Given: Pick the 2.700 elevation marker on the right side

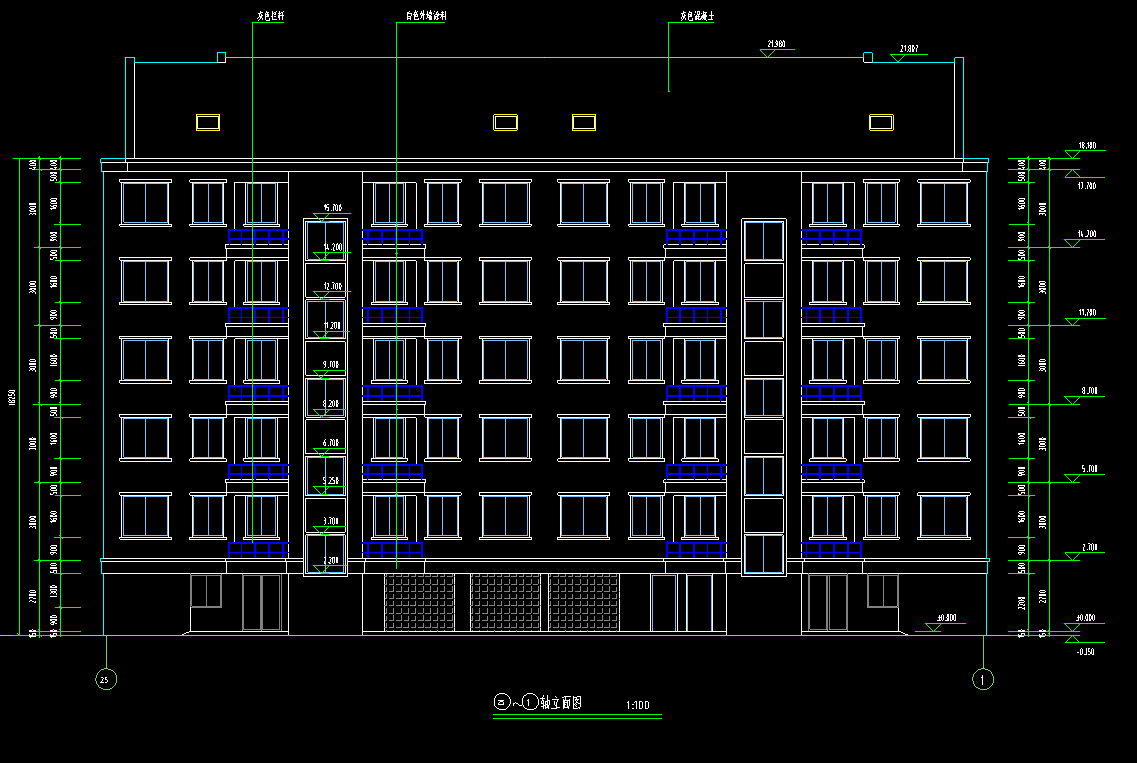Looking at the screenshot, I should [1086, 548].
